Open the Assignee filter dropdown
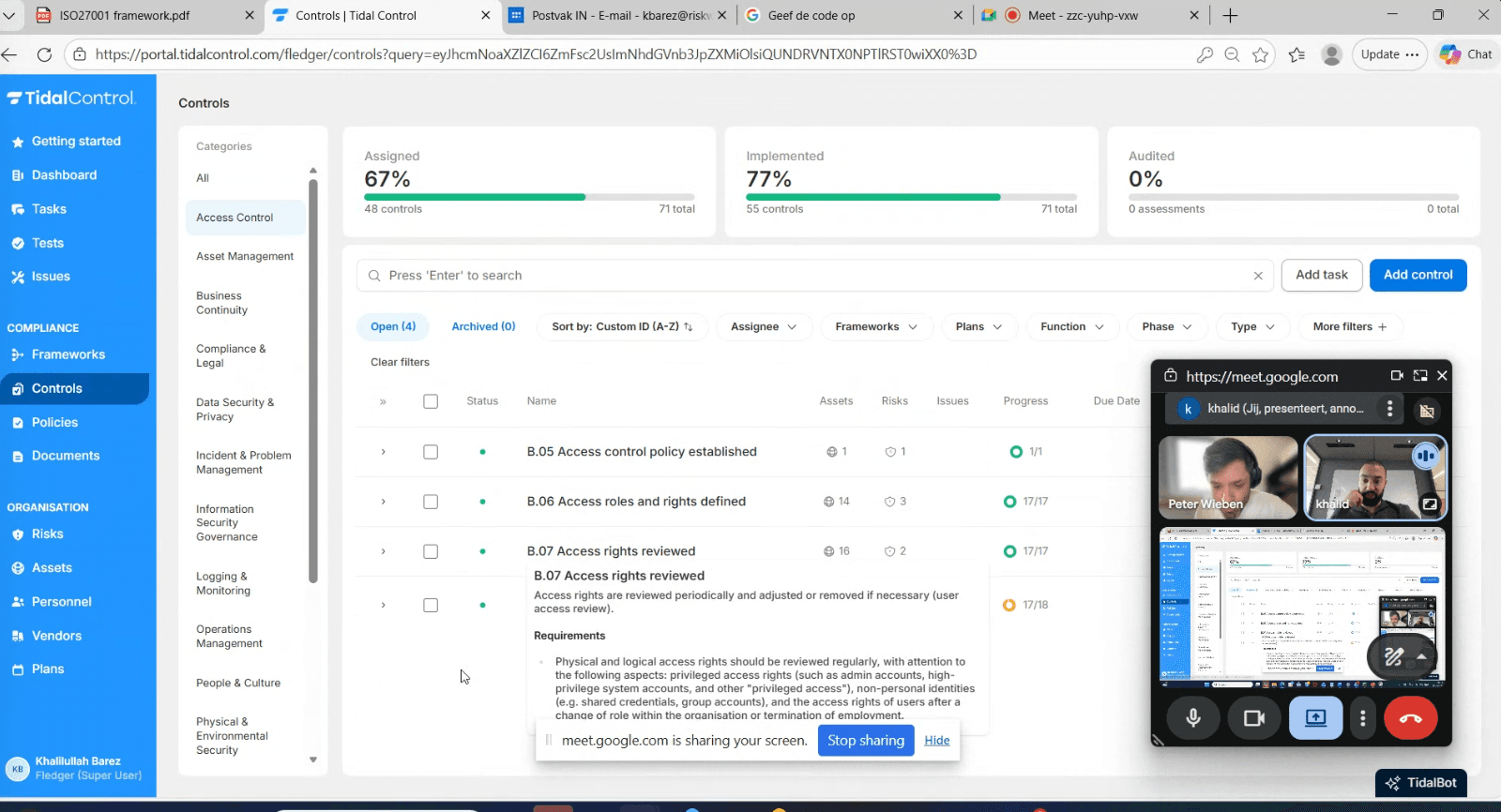 point(763,326)
